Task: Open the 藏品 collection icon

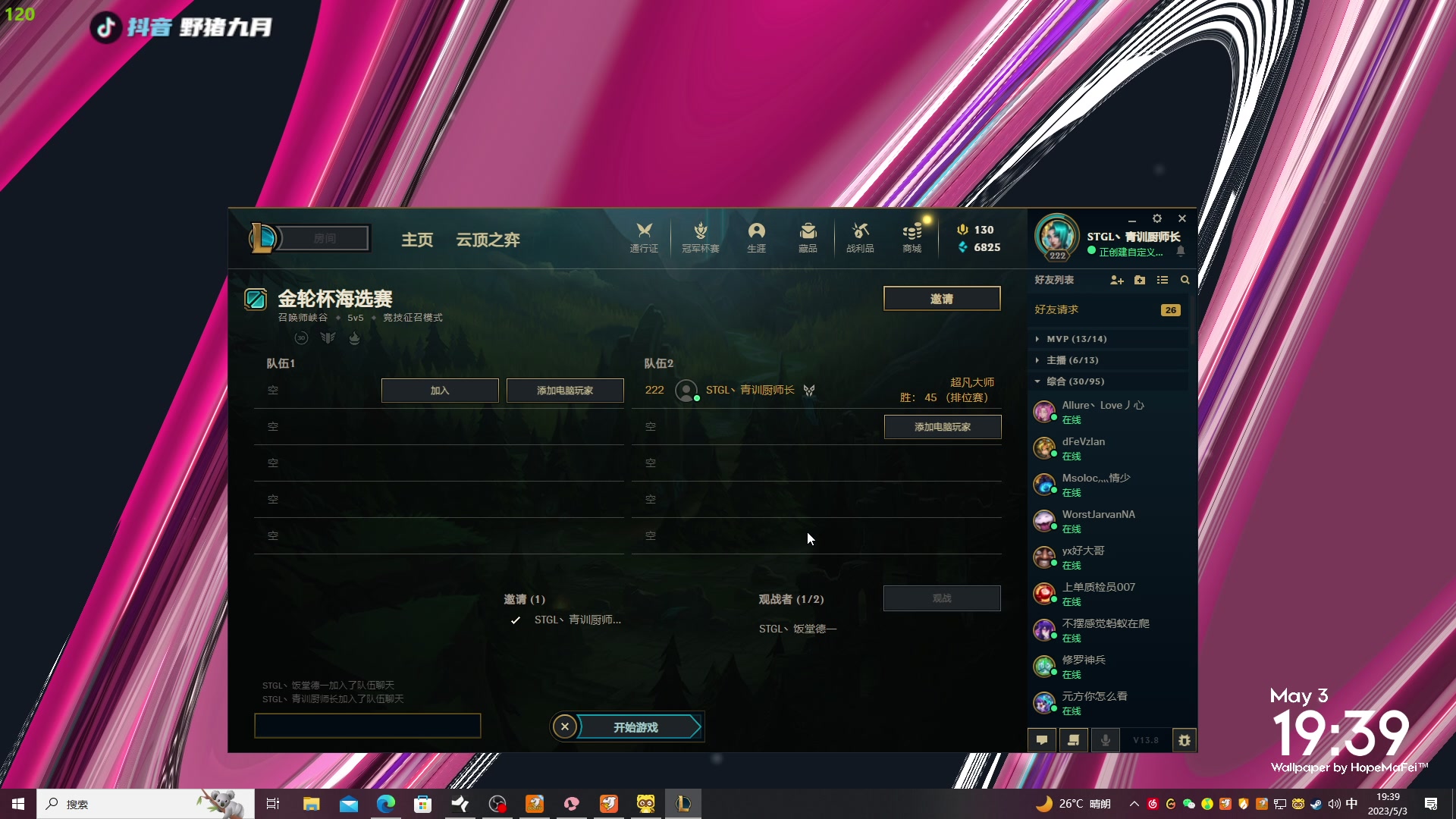Action: click(x=808, y=237)
